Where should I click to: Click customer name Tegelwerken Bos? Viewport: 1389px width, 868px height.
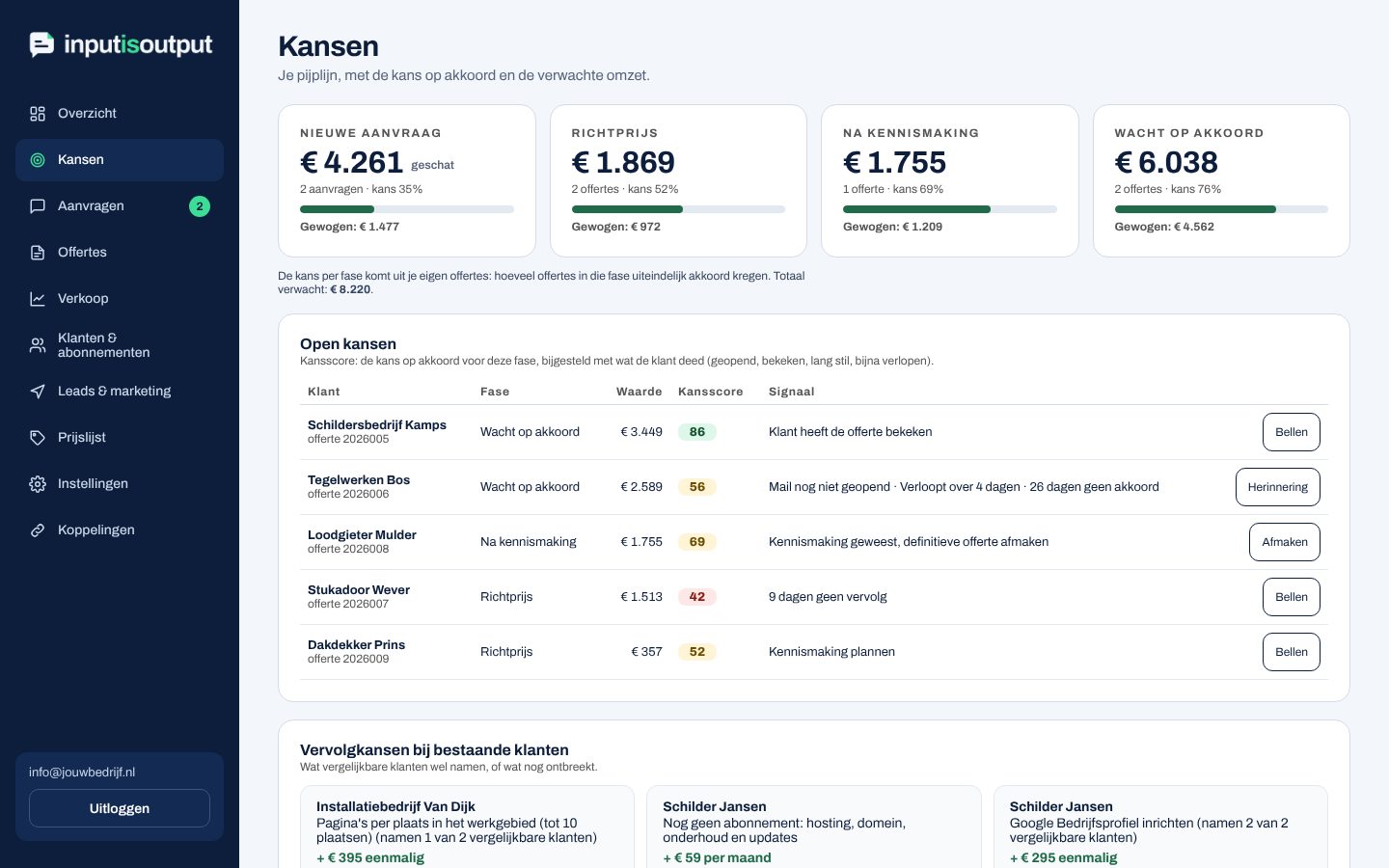tap(359, 480)
